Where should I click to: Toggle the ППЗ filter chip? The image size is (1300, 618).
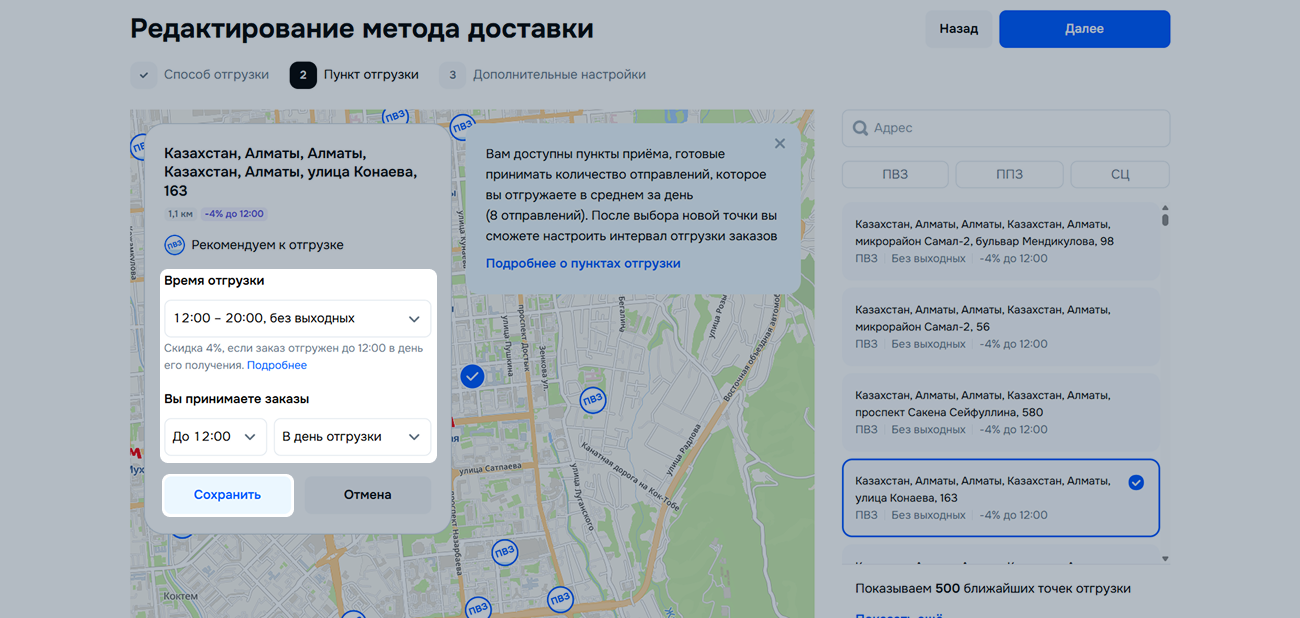(x=1009, y=175)
